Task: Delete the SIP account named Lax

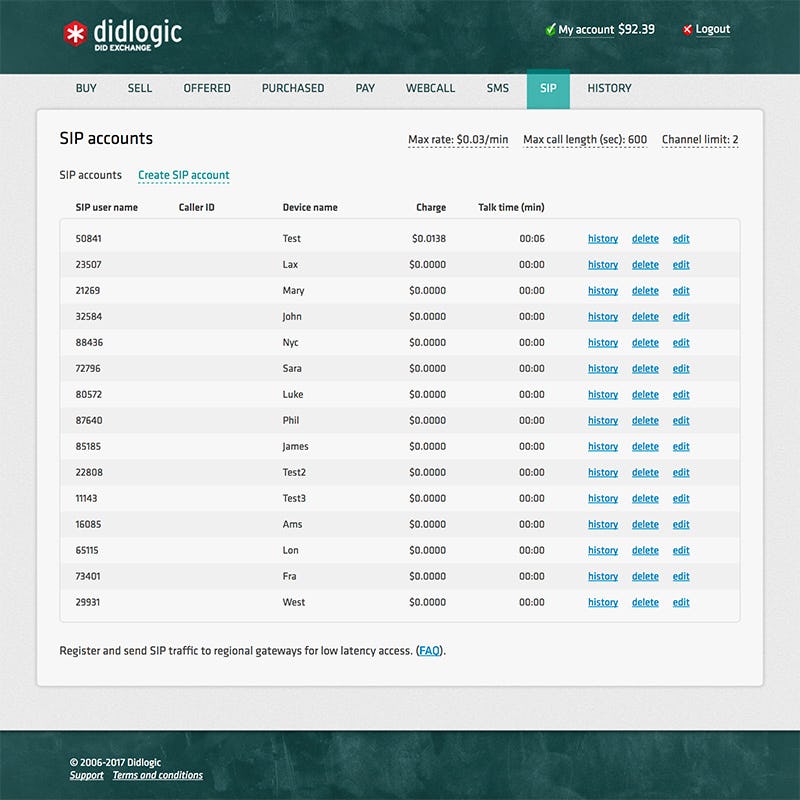Action: 645,264
